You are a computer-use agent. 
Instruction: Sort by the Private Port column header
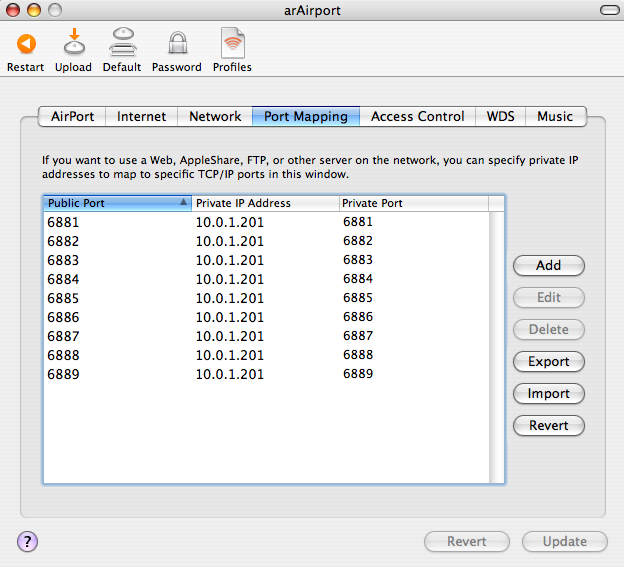(414, 203)
